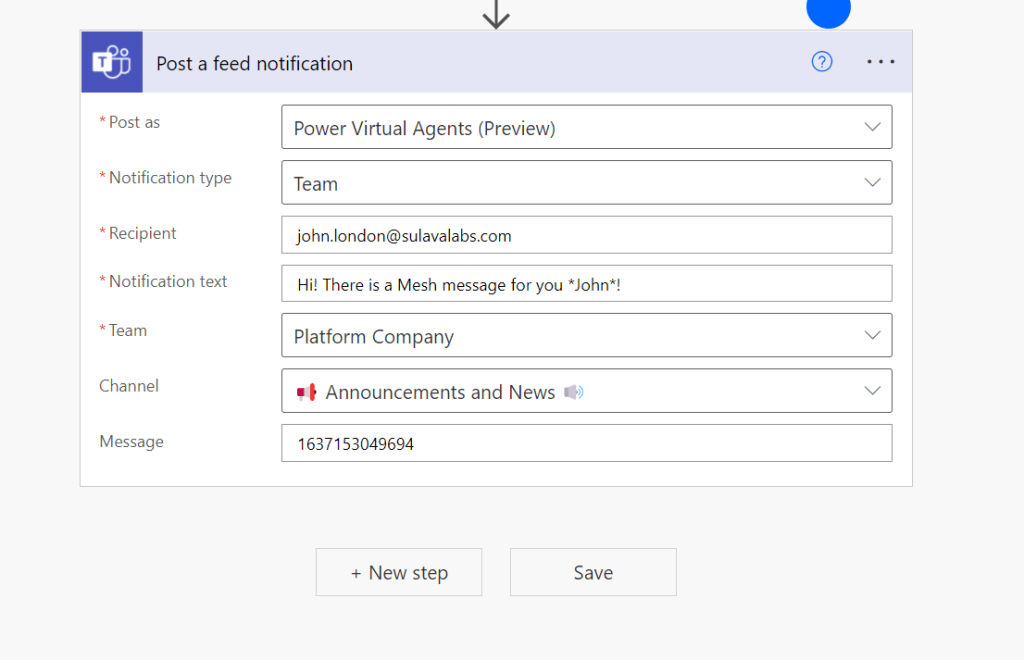Click the Recipient email input field
This screenshot has width=1024, height=660.
coord(586,236)
